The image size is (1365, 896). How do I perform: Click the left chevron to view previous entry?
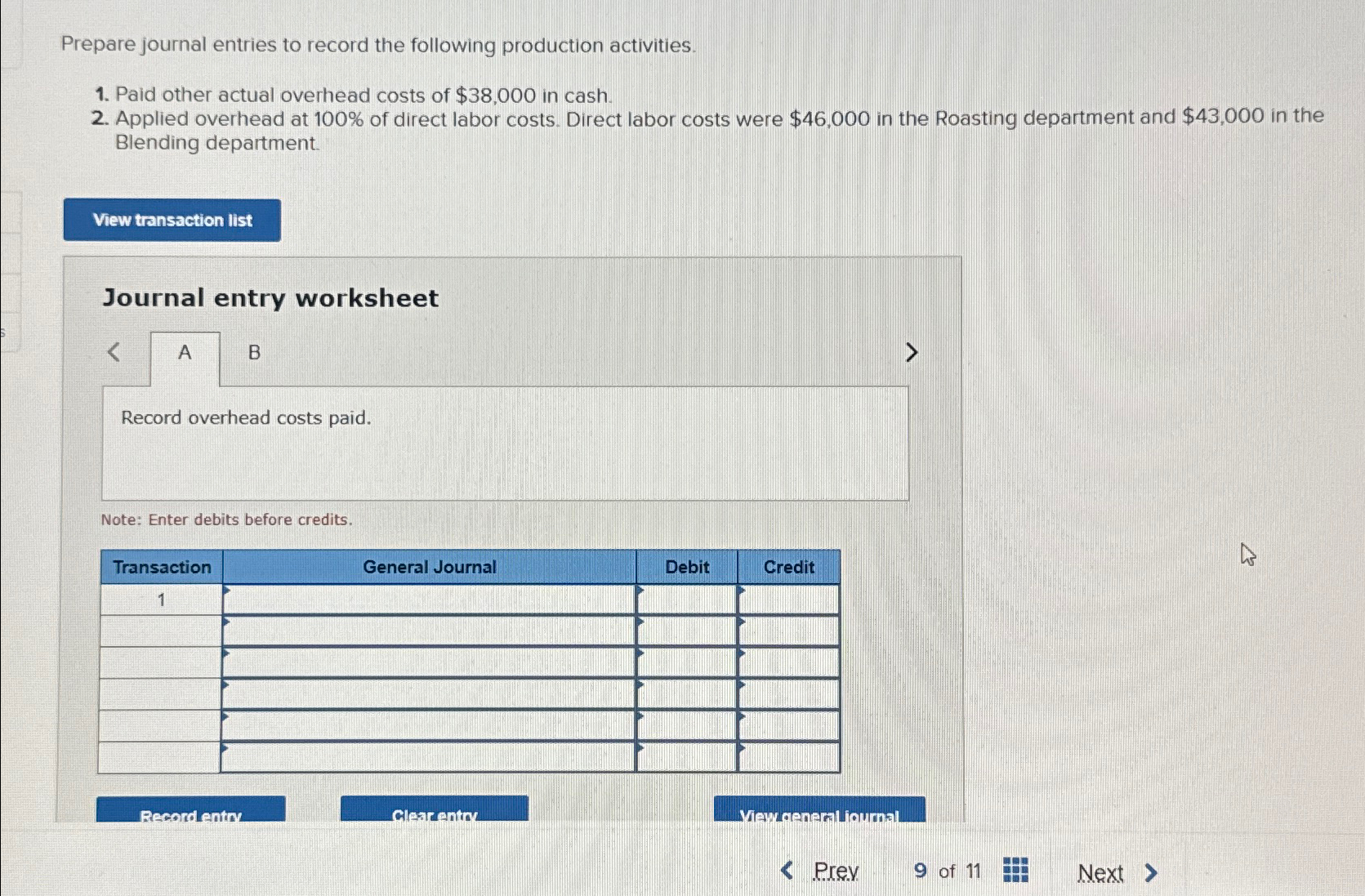[114, 352]
